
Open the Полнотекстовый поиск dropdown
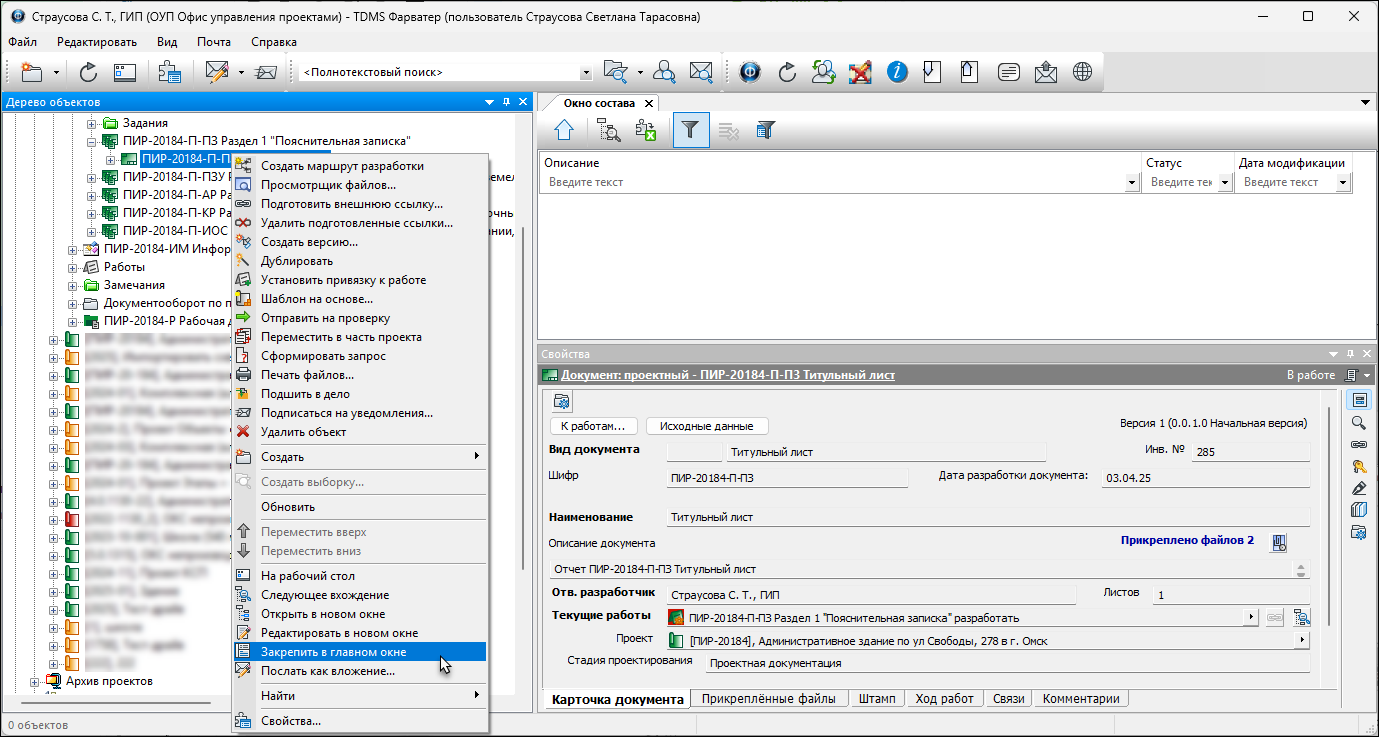tap(586, 73)
